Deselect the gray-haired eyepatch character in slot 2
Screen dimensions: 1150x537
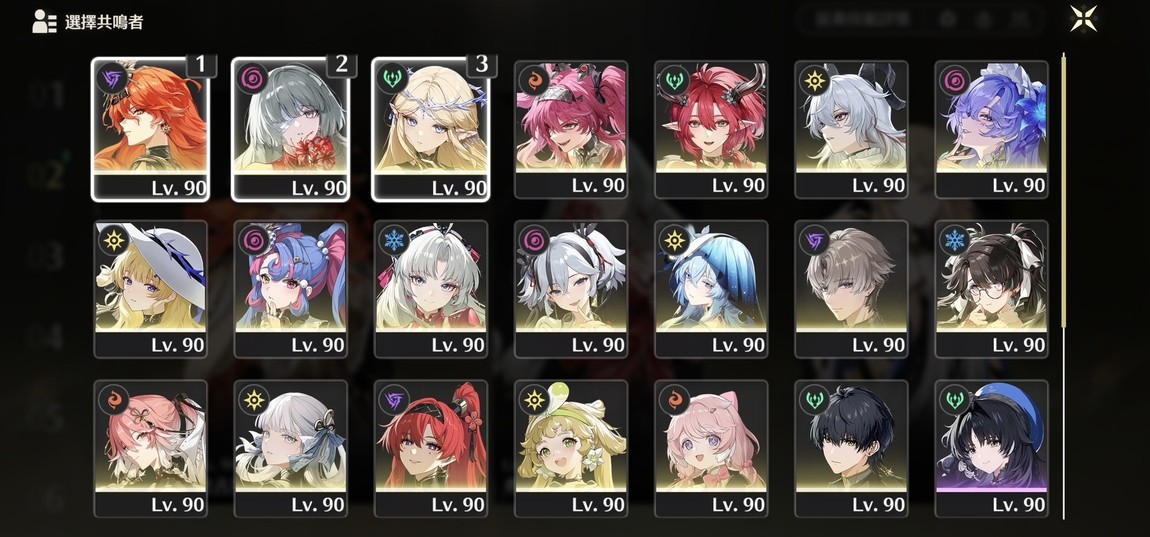290,130
